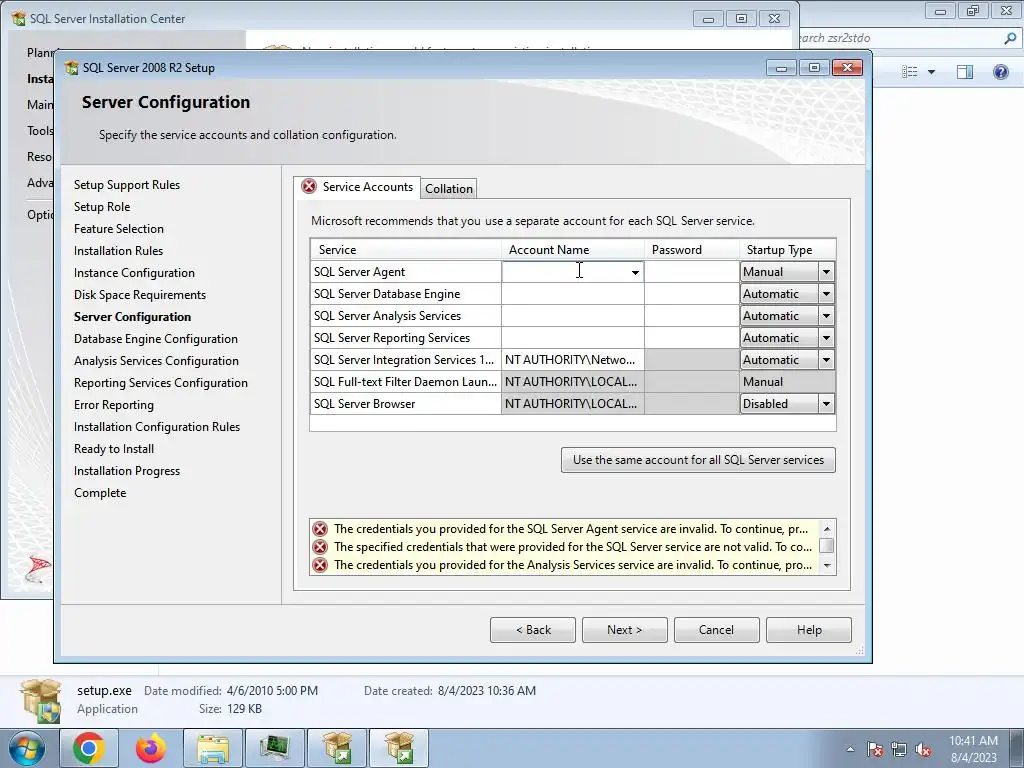Click Database Engine password field
Image resolution: width=1024 pixels, height=768 pixels.
pos(692,294)
